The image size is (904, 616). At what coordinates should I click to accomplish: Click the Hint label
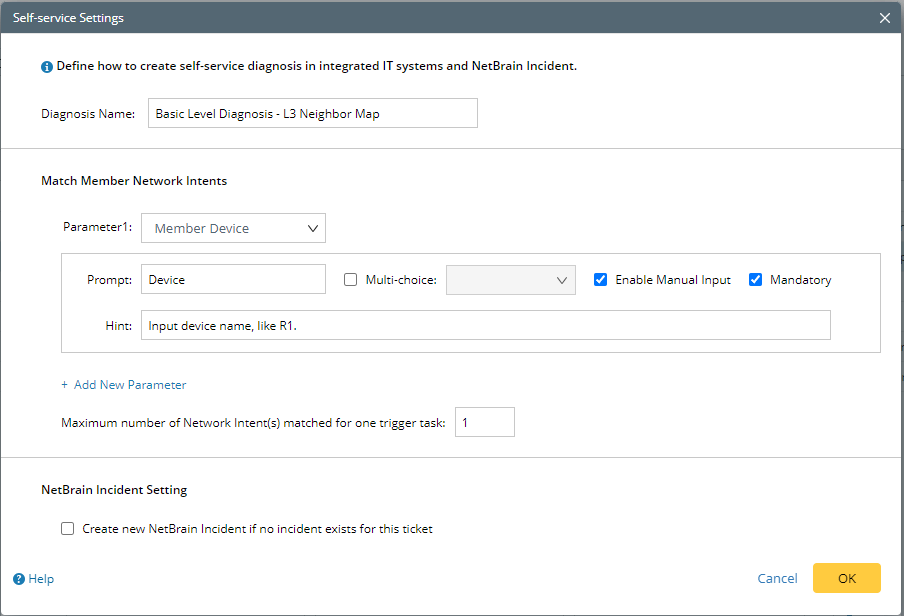(x=118, y=326)
